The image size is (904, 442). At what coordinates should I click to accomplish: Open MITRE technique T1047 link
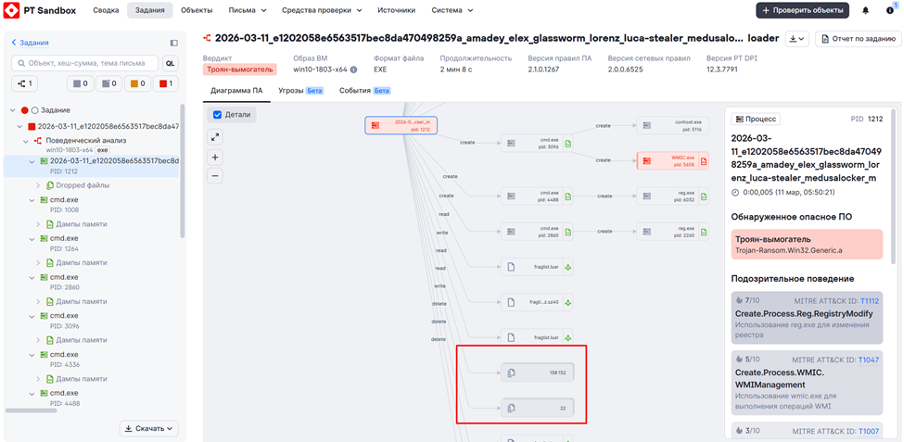click(868, 360)
